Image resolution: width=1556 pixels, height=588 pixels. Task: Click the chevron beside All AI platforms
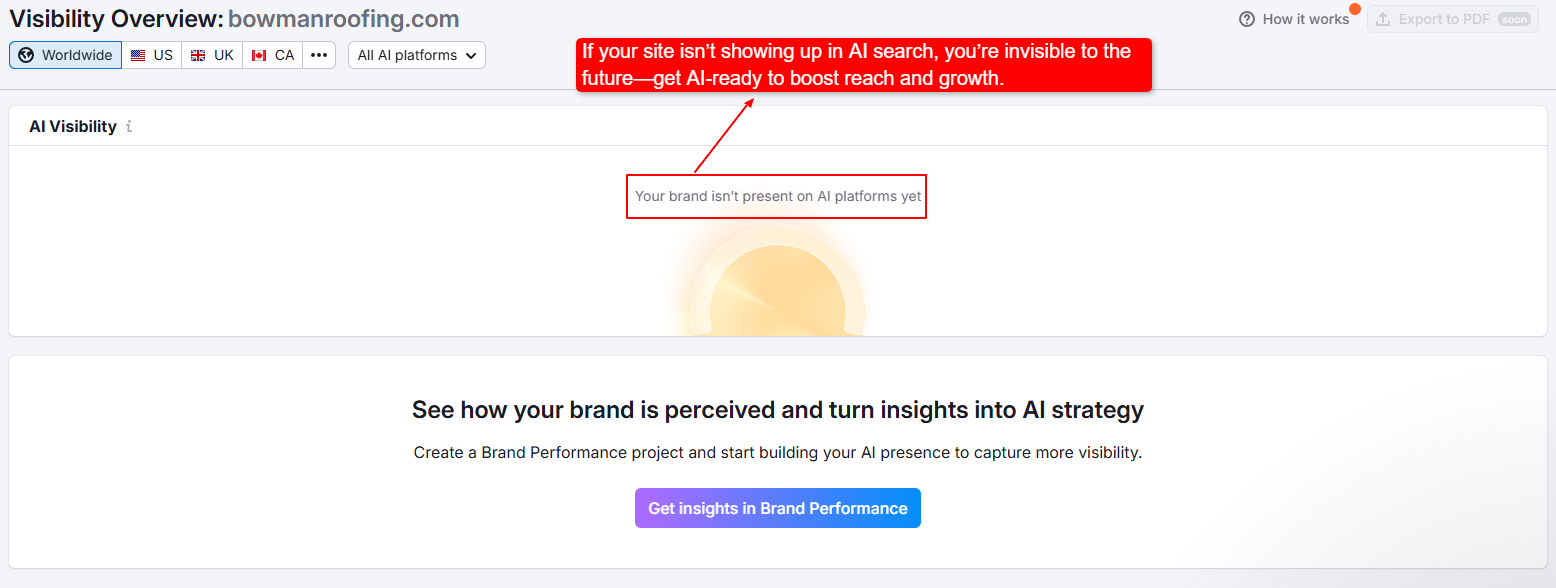point(471,55)
